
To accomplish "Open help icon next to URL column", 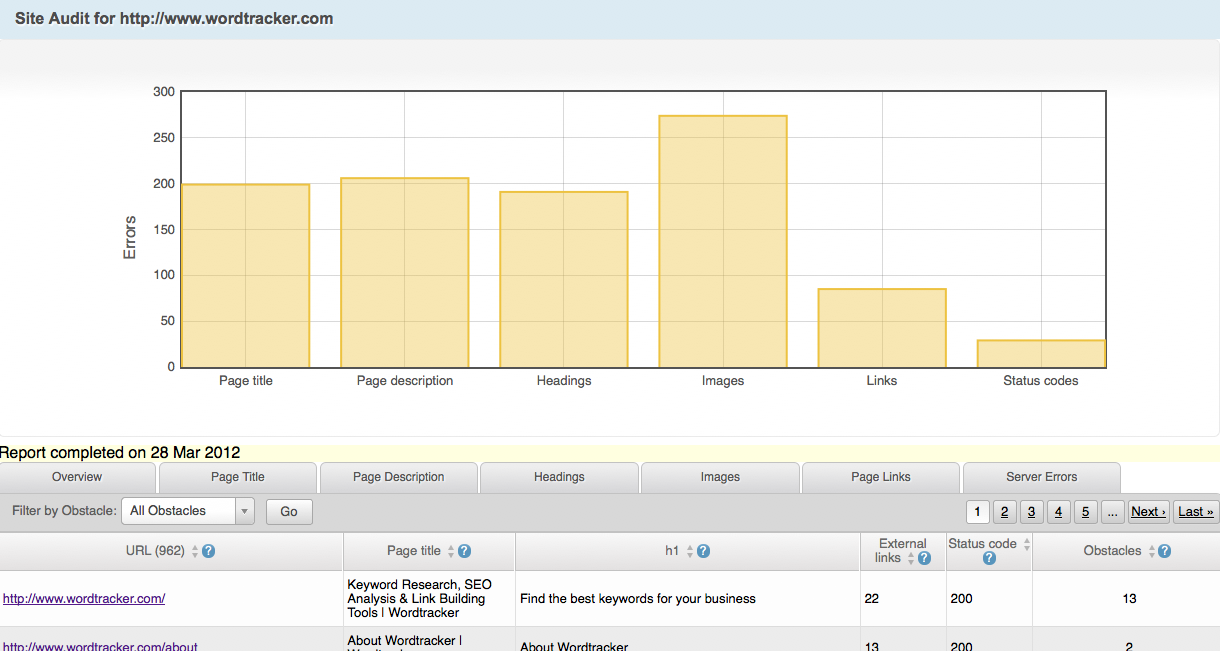I will (x=209, y=551).
